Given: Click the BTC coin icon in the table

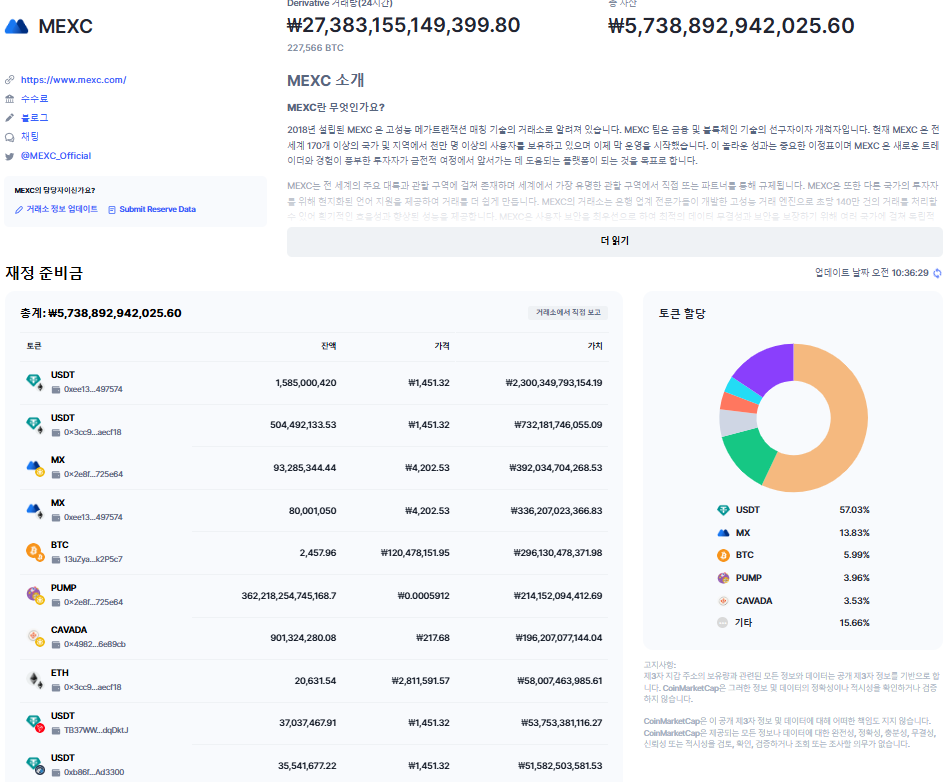Looking at the screenshot, I should click(35, 552).
